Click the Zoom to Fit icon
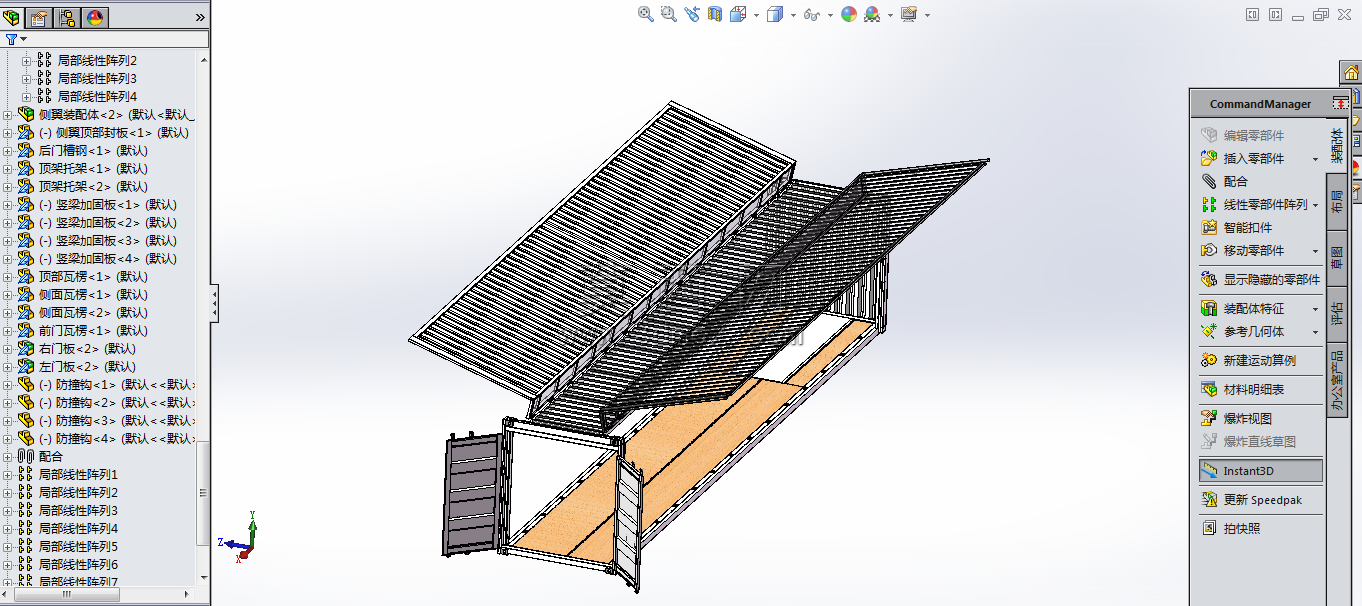1362x606 pixels. (x=646, y=14)
